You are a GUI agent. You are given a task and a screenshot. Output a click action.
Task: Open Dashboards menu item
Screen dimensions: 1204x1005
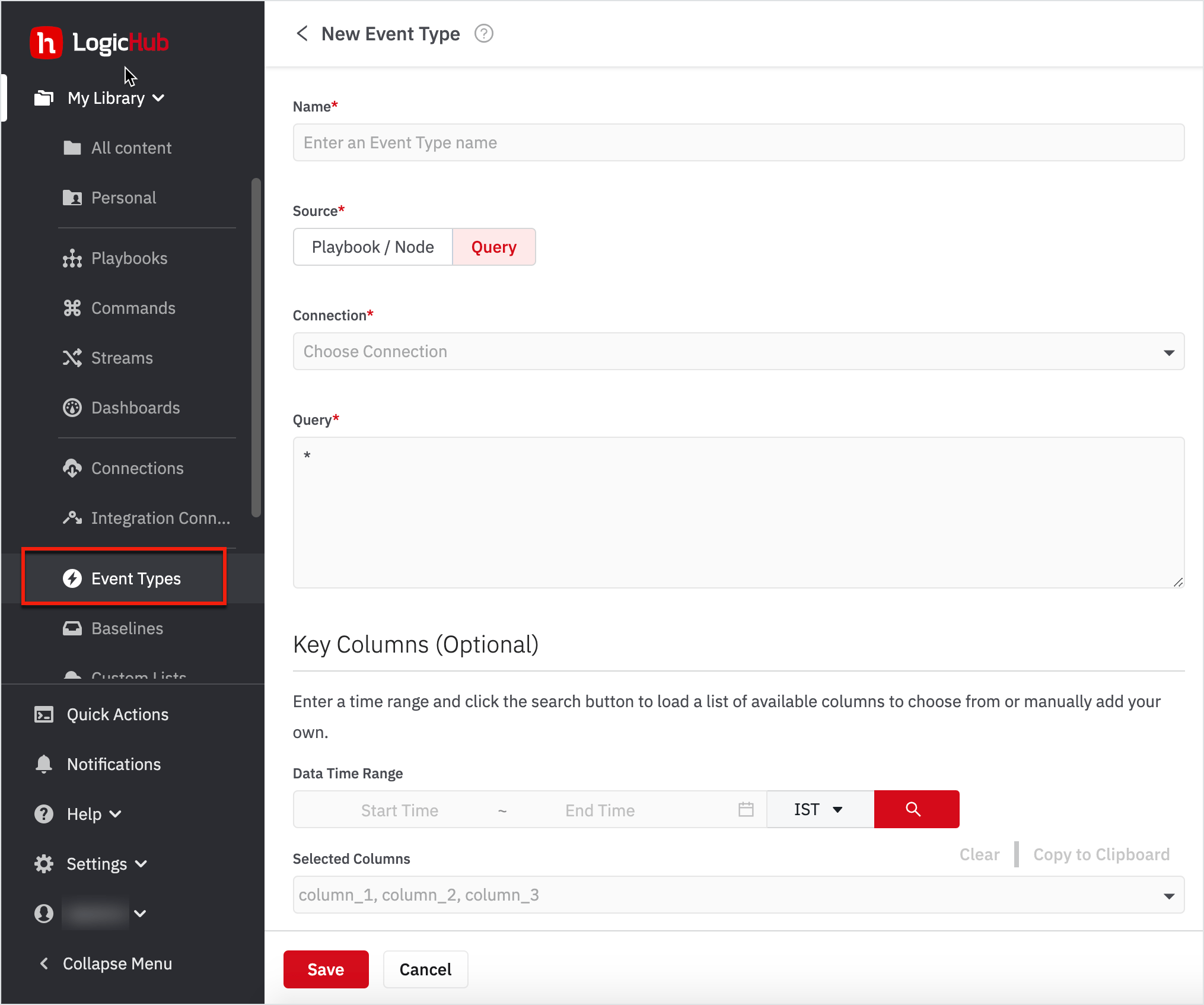135,408
